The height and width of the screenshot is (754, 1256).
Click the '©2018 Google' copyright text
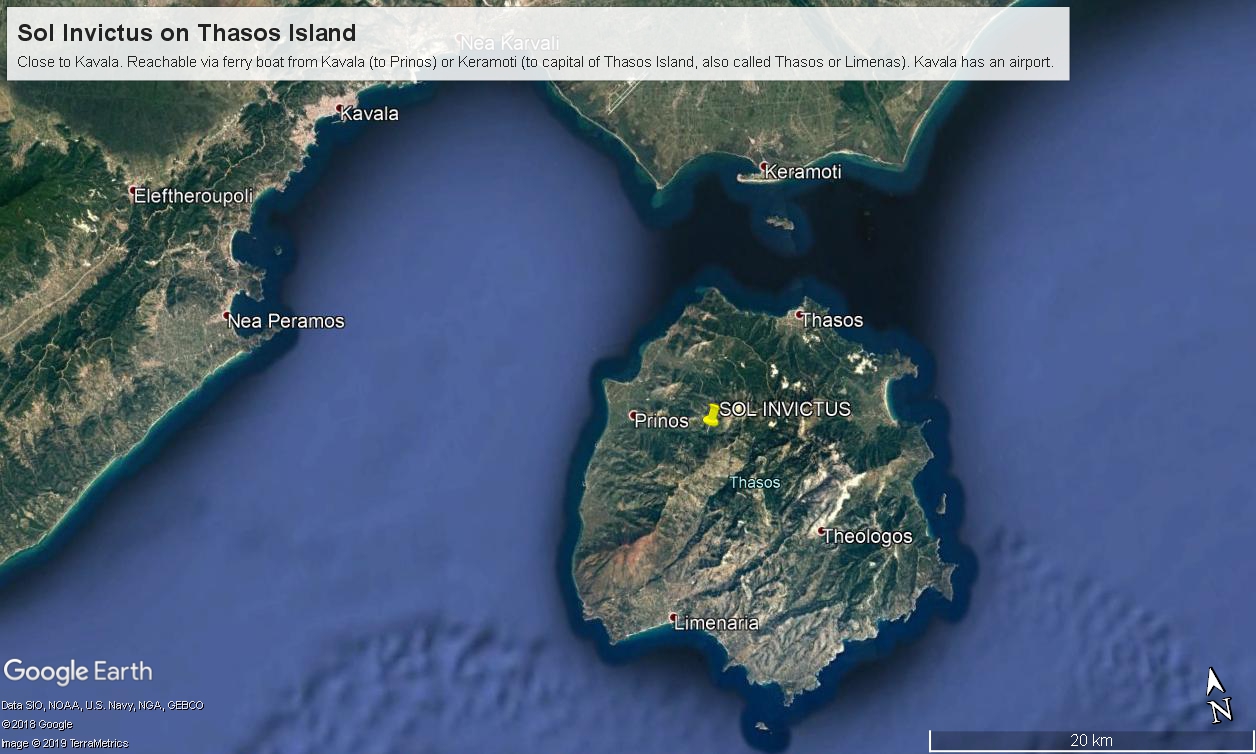point(37,724)
